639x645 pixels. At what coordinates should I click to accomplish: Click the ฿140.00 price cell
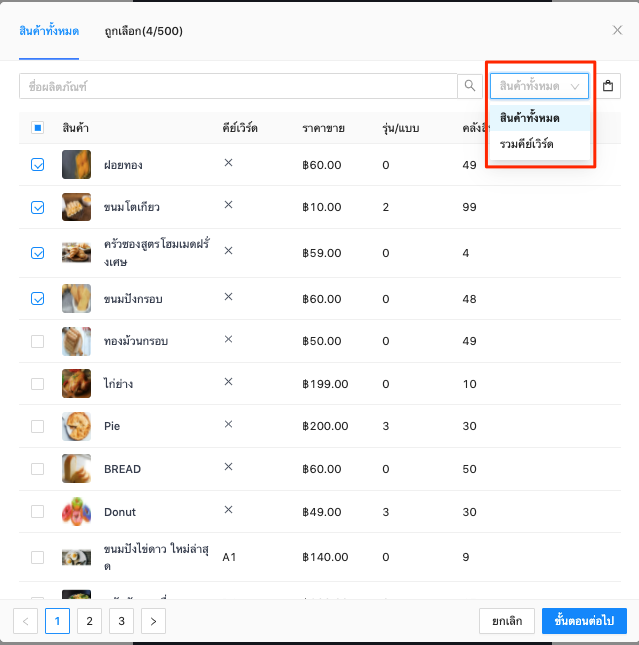coord(325,557)
